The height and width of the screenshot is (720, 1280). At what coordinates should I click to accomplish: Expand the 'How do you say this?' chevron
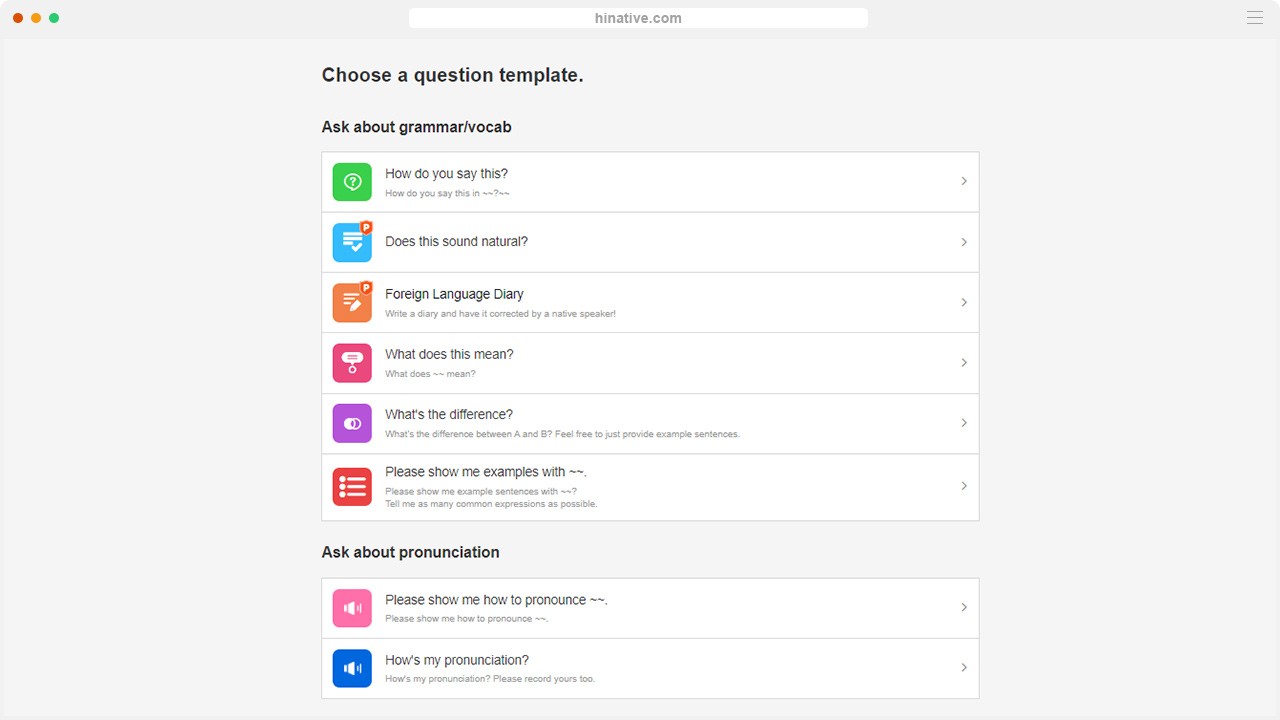click(964, 182)
